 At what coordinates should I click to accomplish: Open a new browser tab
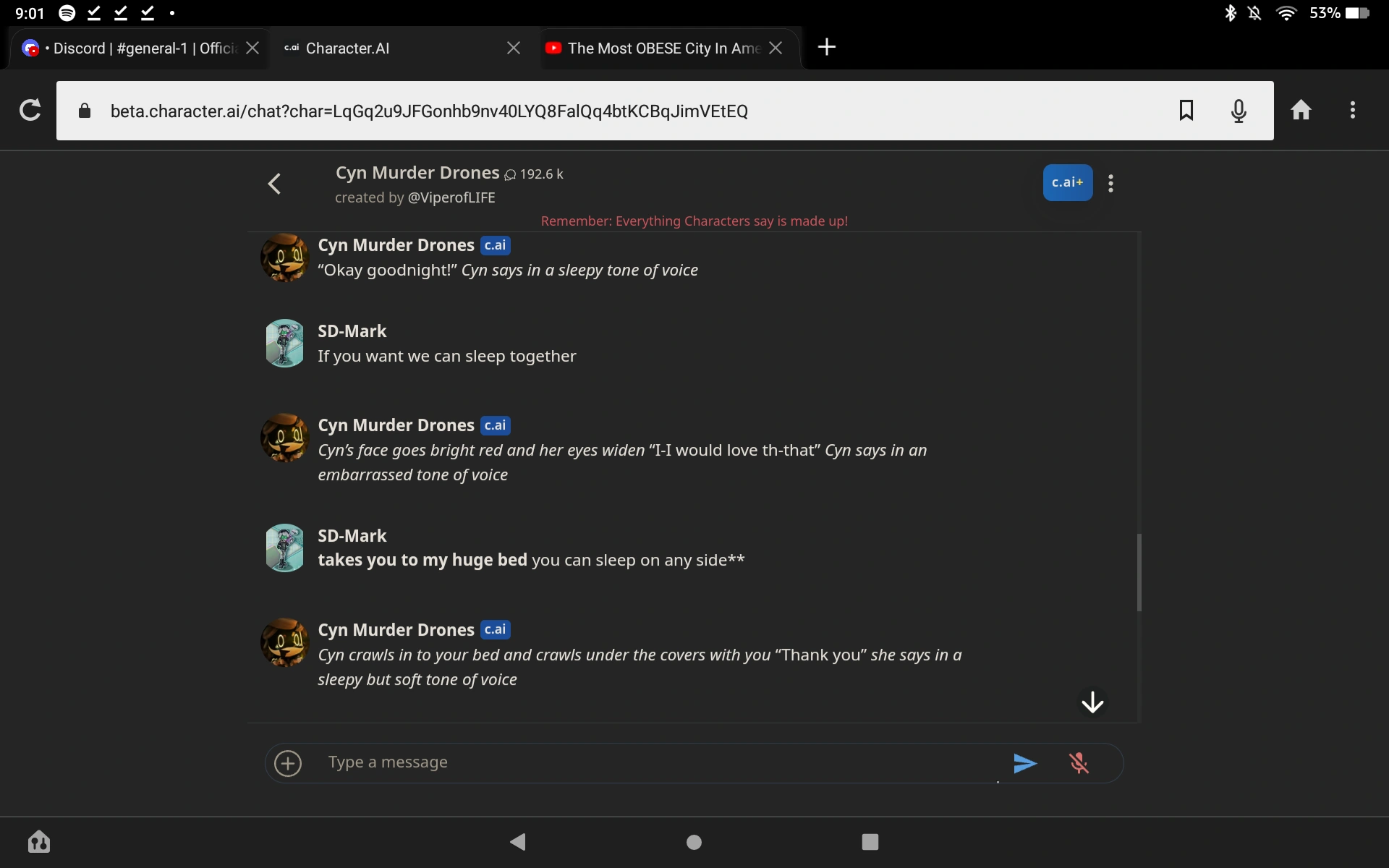coord(826,48)
